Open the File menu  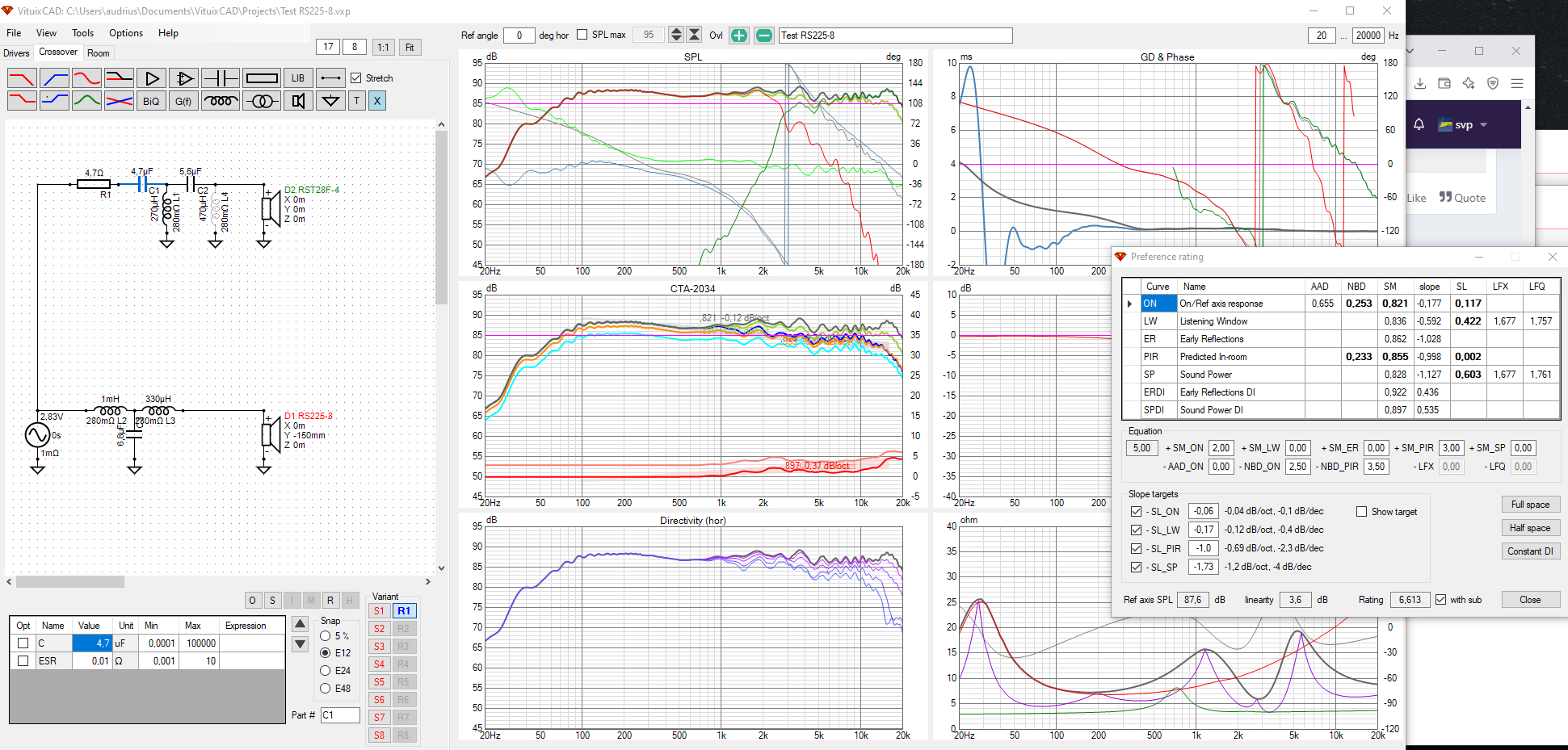tap(14, 33)
